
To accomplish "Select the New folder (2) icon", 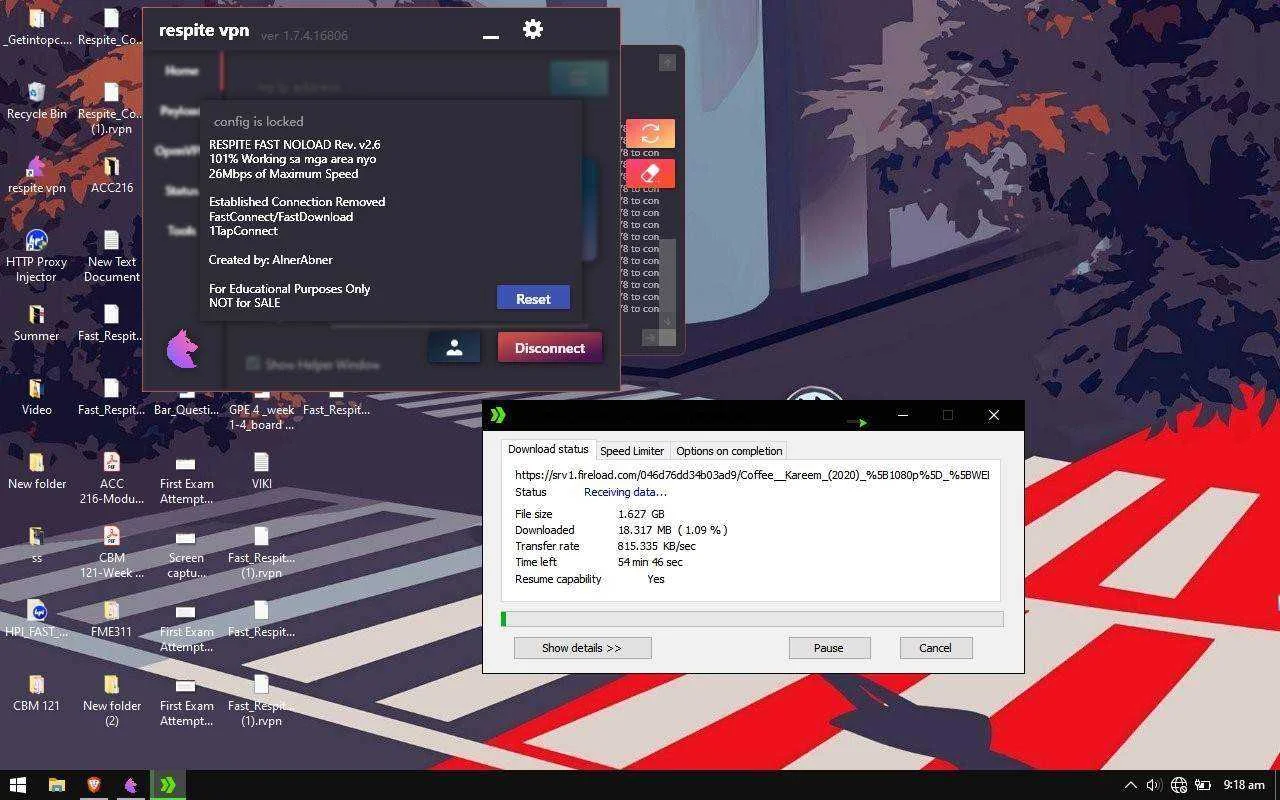I will (111, 700).
